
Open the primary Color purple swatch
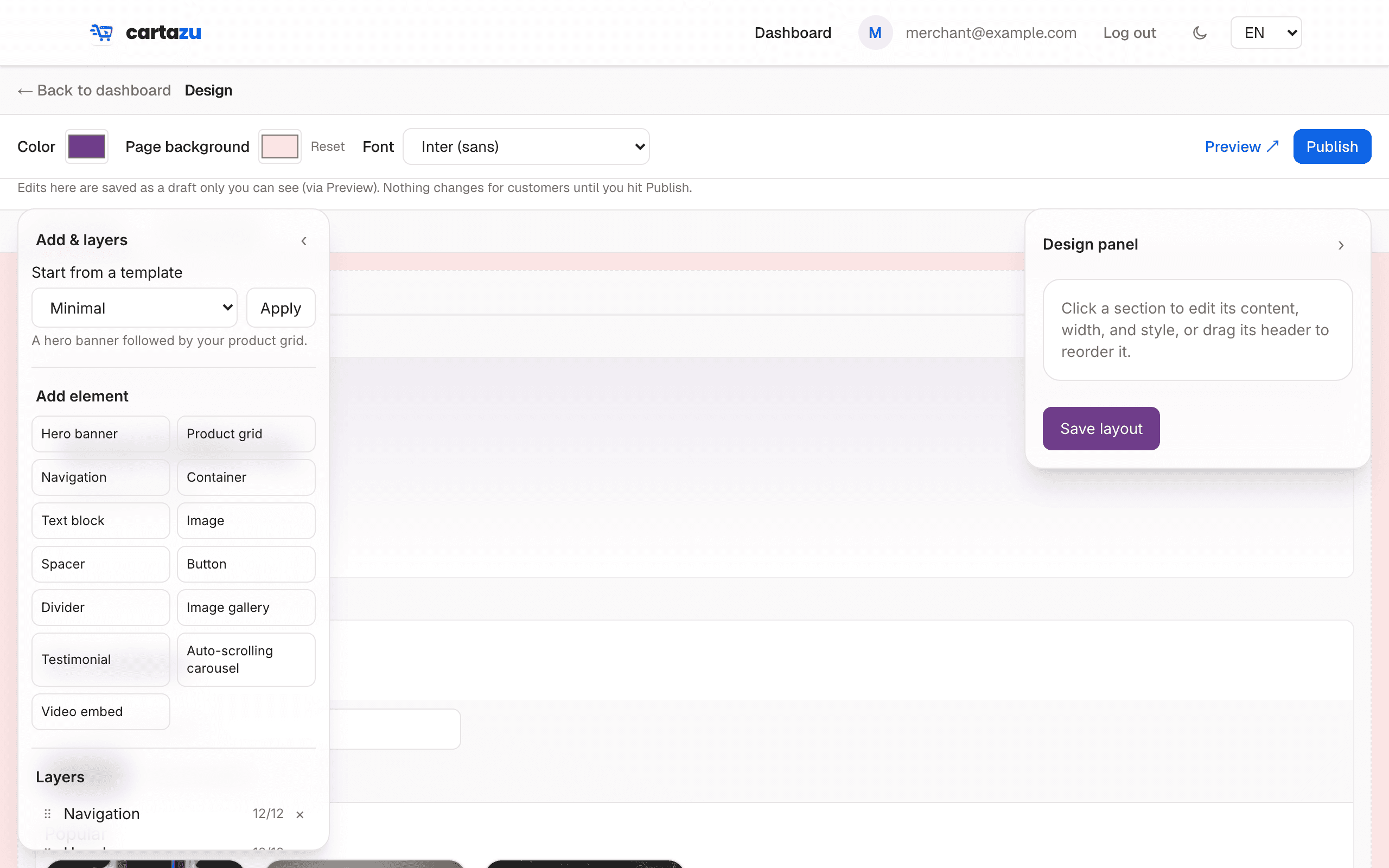click(87, 146)
